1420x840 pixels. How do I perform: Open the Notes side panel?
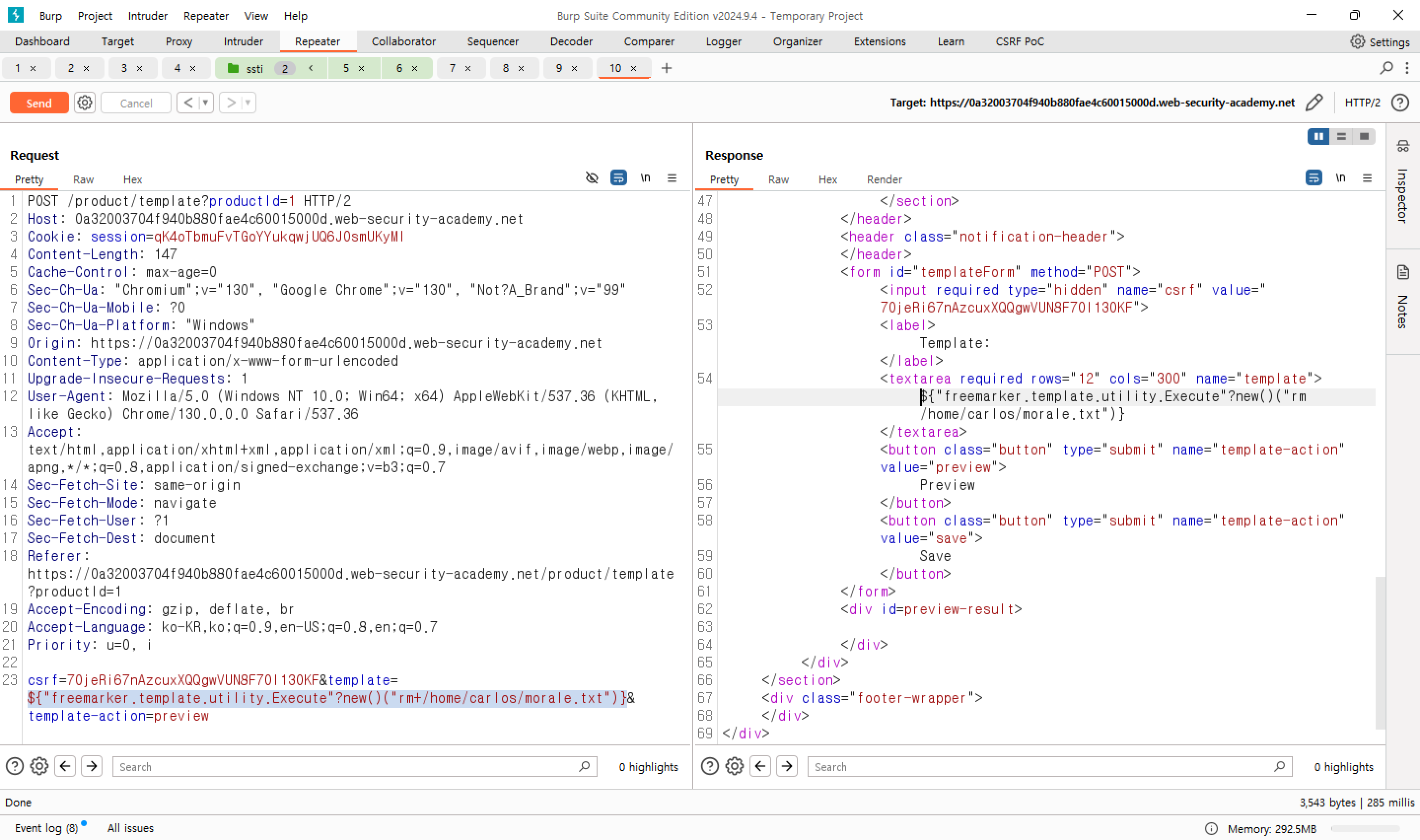(x=1402, y=297)
